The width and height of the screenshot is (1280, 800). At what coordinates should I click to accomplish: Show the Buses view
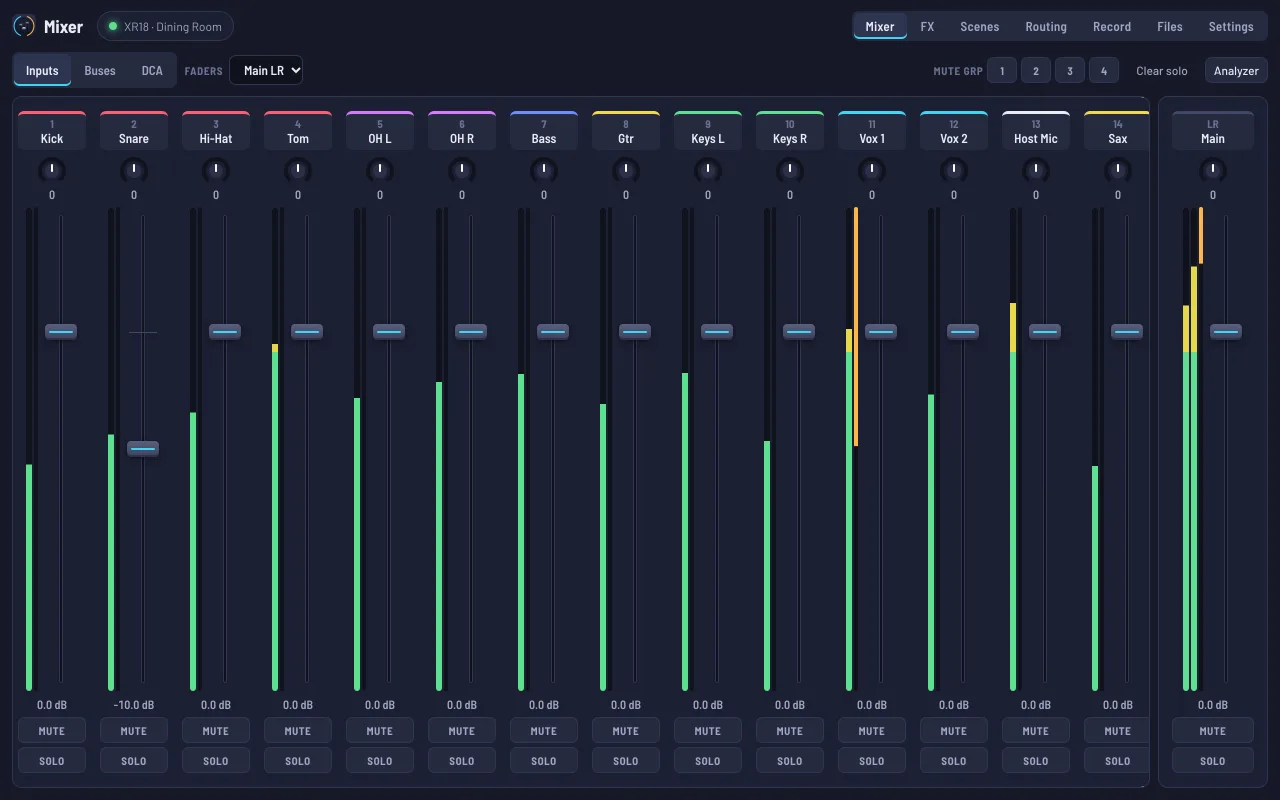click(x=100, y=71)
